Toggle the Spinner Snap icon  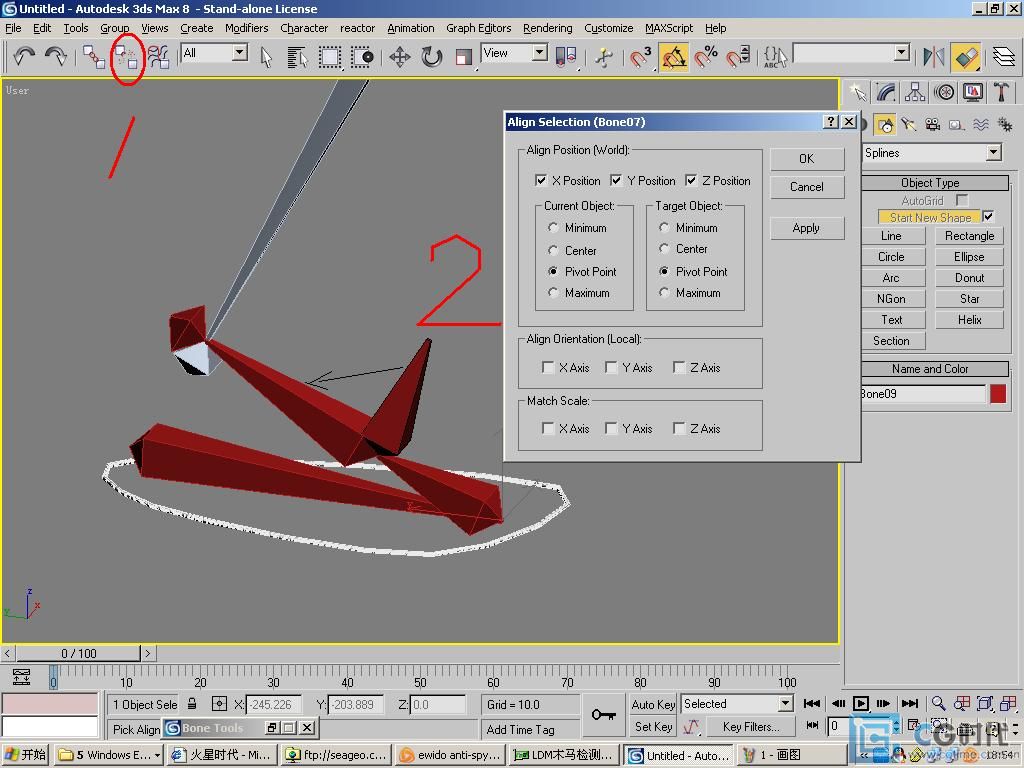click(738, 57)
